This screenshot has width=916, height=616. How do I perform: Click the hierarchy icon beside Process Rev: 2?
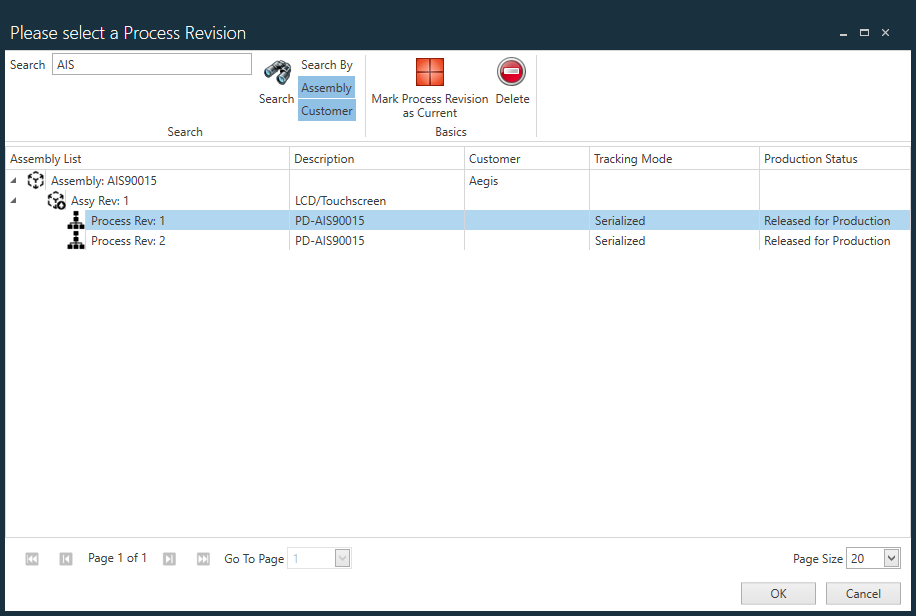point(75,240)
